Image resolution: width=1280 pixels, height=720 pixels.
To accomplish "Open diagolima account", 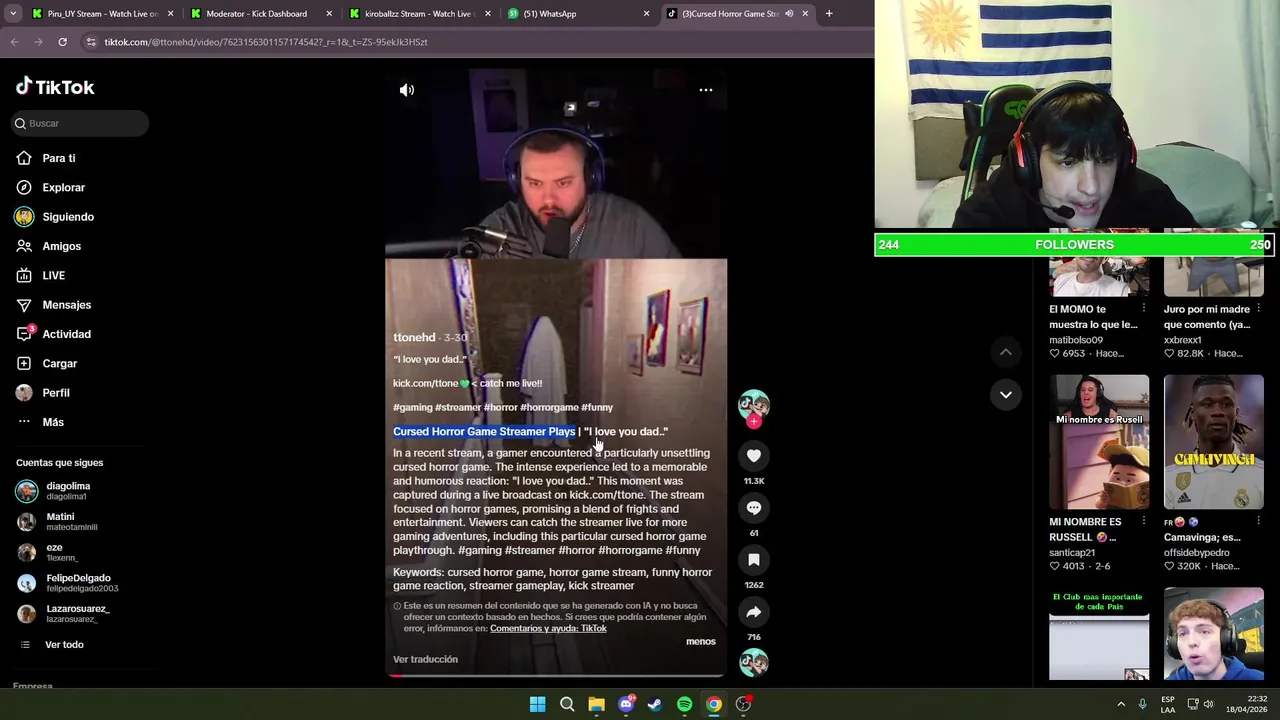I will coord(67,491).
